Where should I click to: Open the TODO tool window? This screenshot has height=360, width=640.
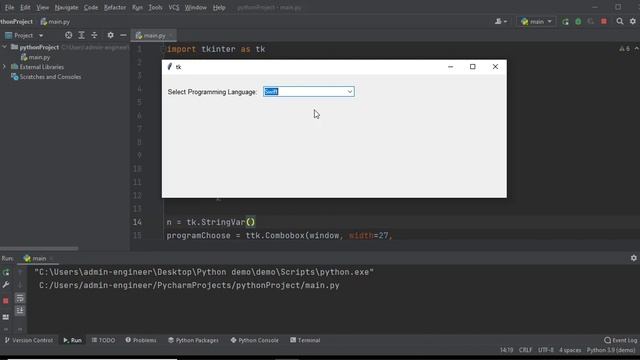coord(103,340)
